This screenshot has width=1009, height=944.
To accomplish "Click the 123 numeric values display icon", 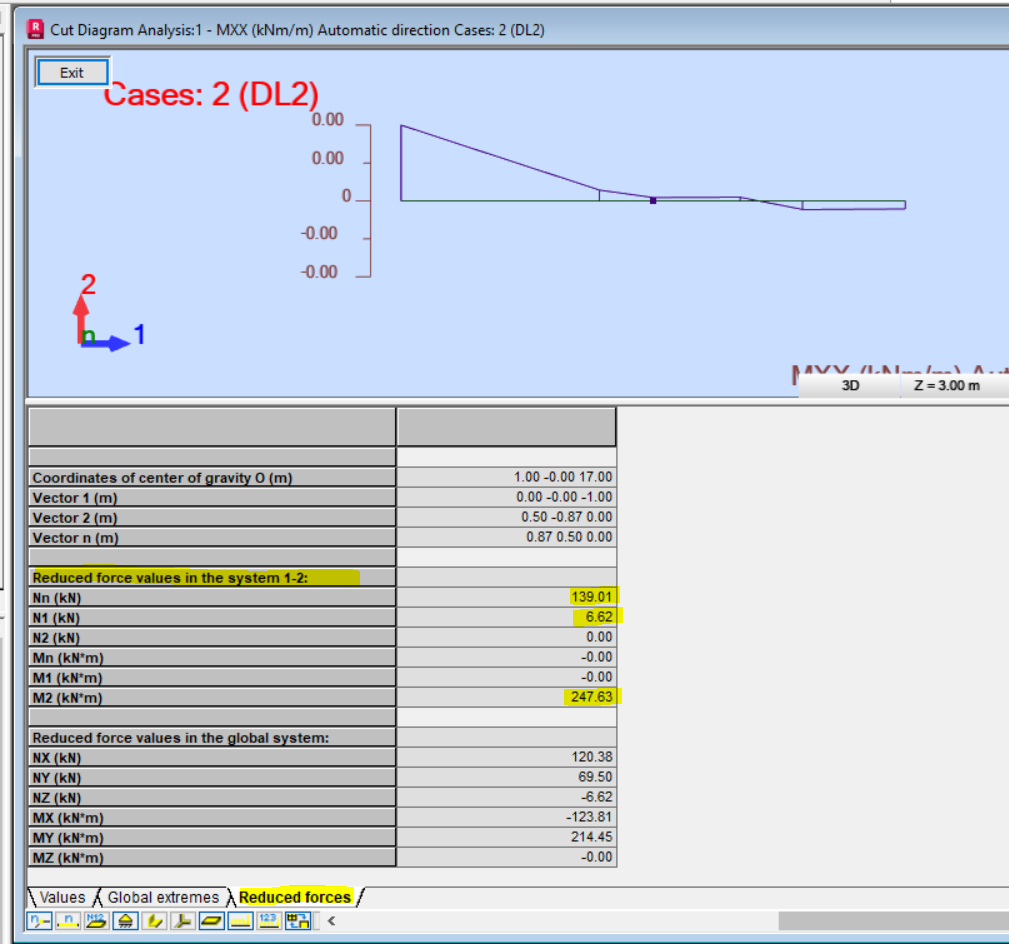I will (268, 921).
